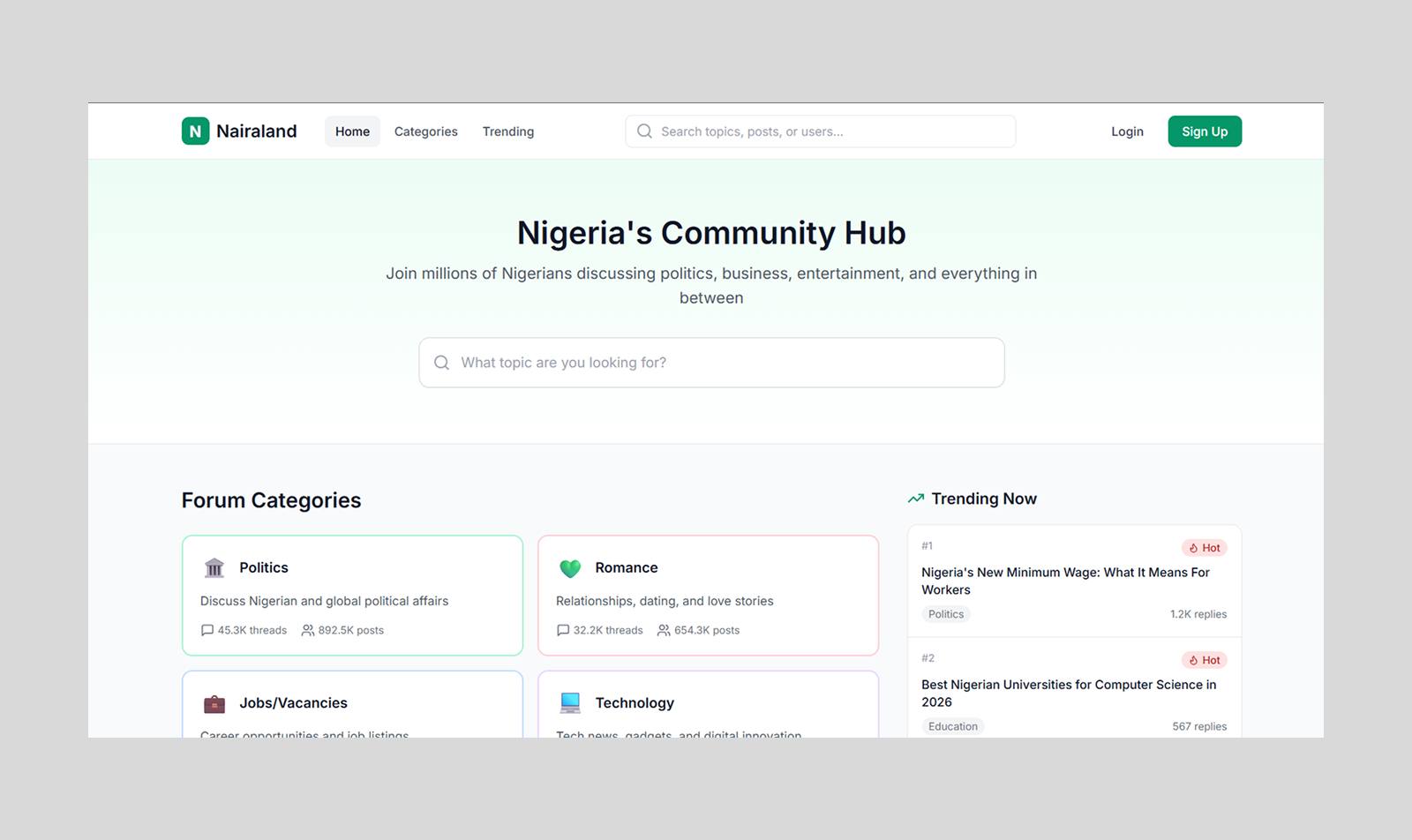Click the magnifier icon in the hero search field
The image size is (1412, 840).
(441, 363)
